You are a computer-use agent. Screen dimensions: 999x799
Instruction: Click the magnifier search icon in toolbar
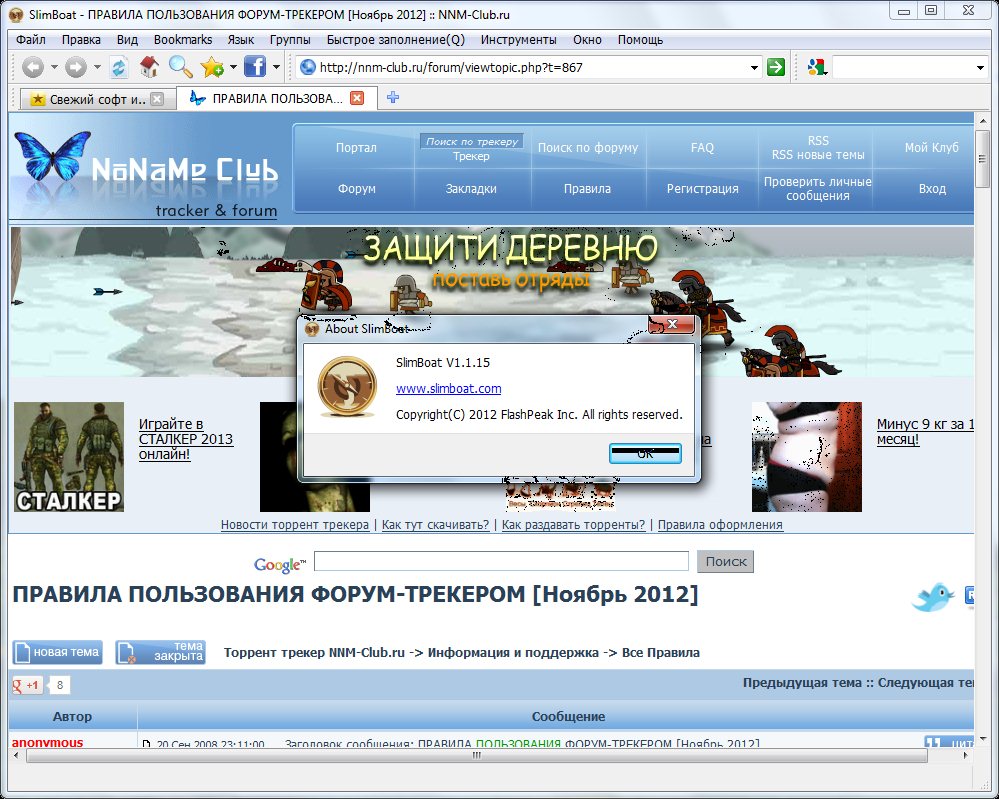coord(180,67)
